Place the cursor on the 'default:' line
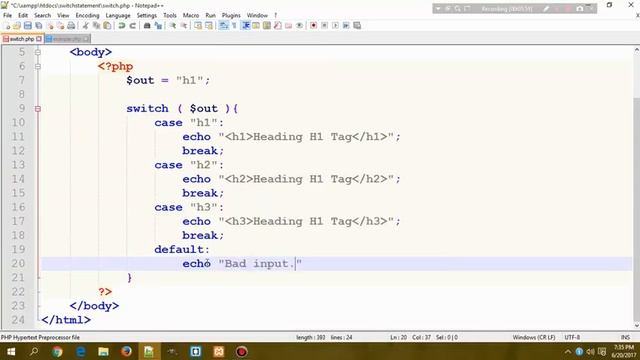640x360 pixels. point(182,249)
